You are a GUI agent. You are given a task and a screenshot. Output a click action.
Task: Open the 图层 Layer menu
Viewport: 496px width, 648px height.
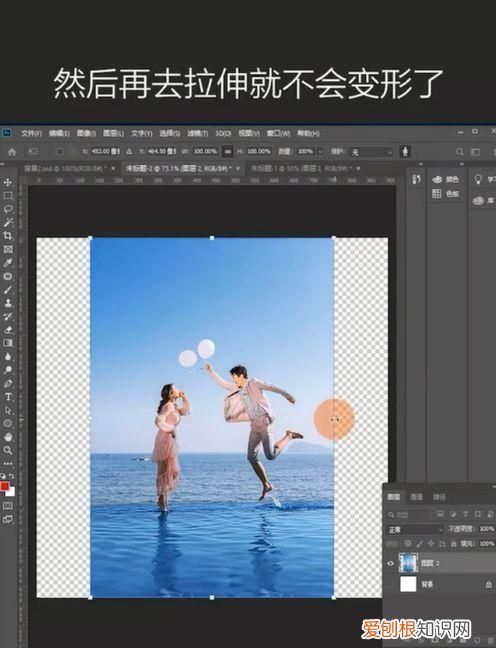click(113, 133)
